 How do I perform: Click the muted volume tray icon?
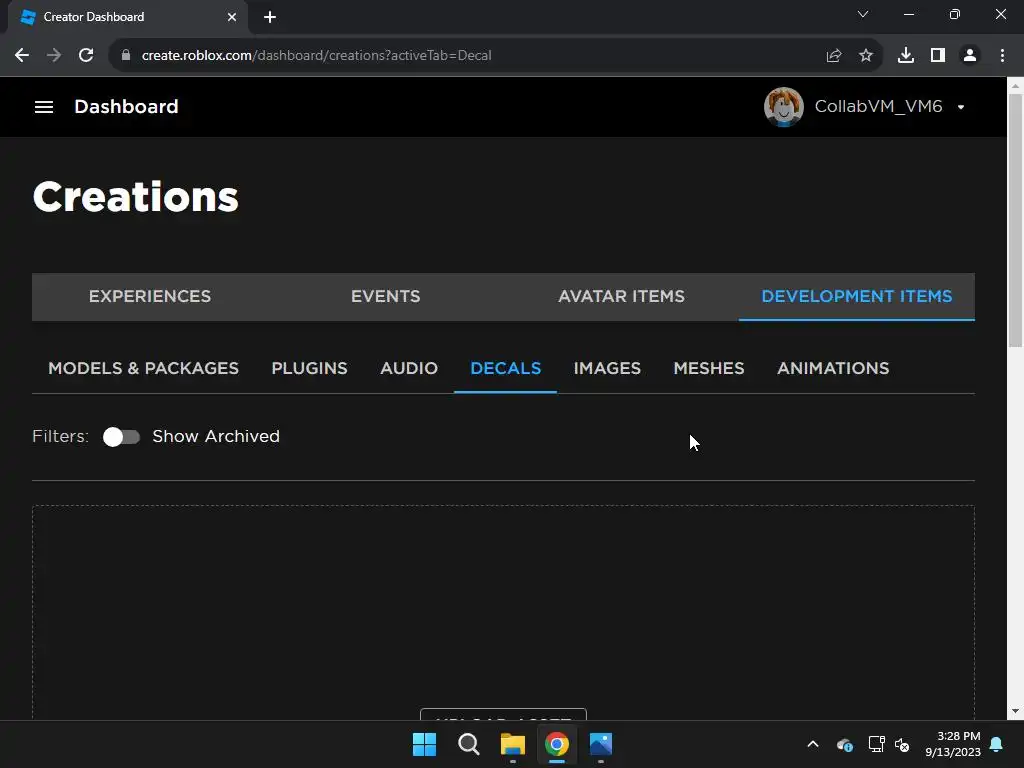(902, 744)
